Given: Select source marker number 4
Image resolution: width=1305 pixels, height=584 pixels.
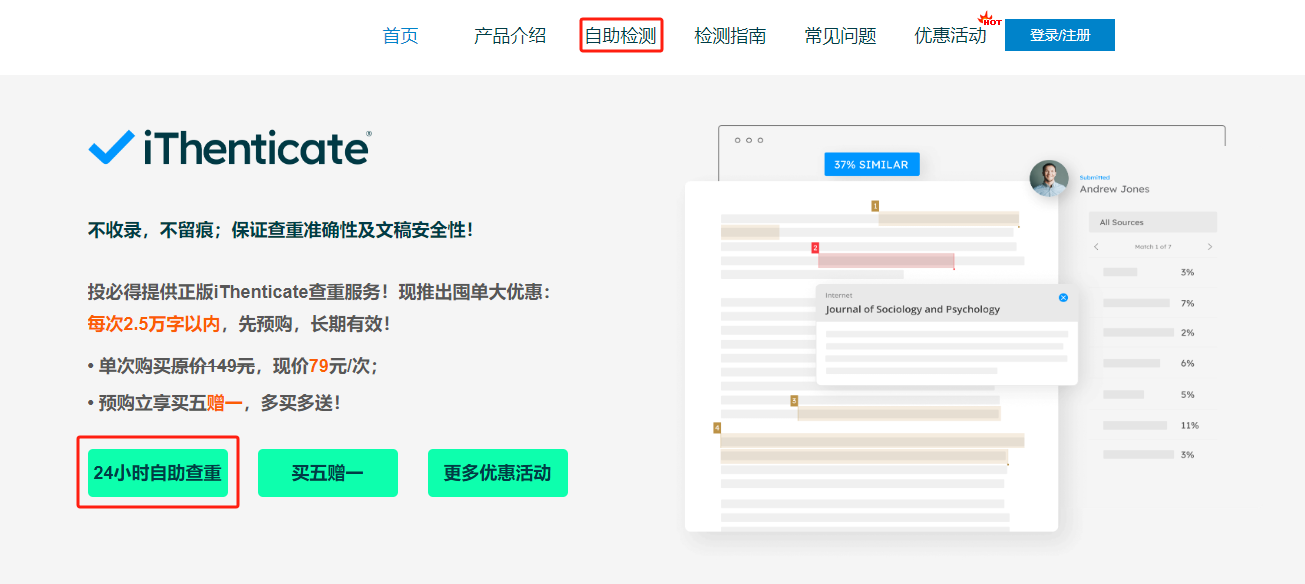Looking at the screenshot, I should (x=717, y=428).
